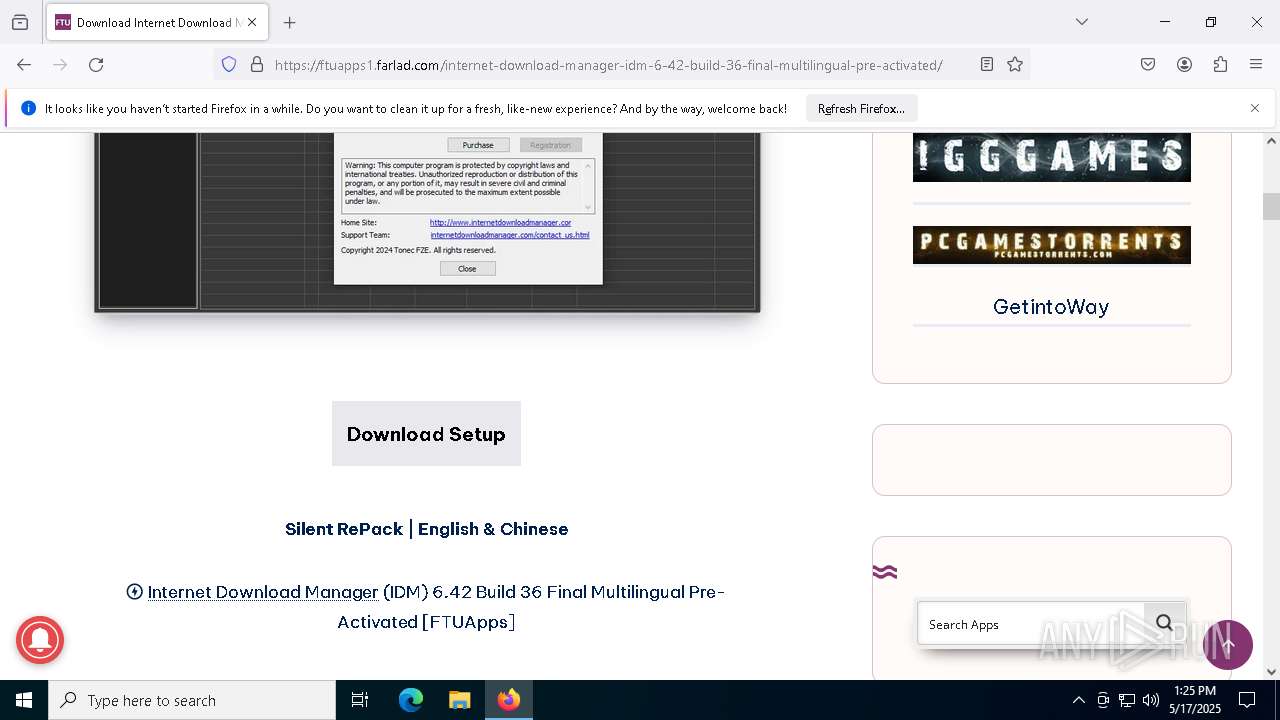This screenshot has width=1280, height=720.
Task: Open the GetintoWay link
Action: (x=1051, y=307)
